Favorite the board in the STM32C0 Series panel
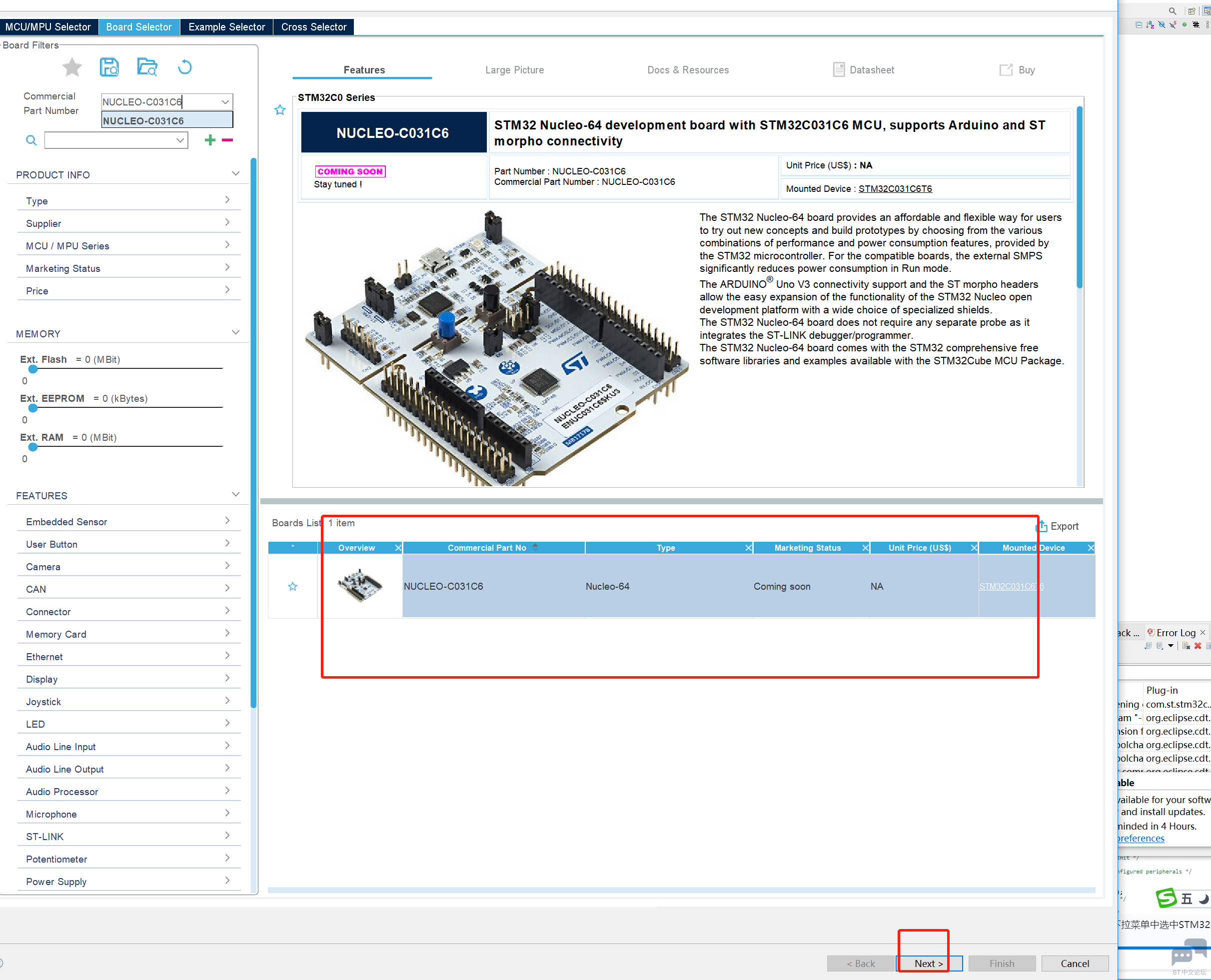The height and width of the screenshot is (980, 1211). [x=280, y=110]
